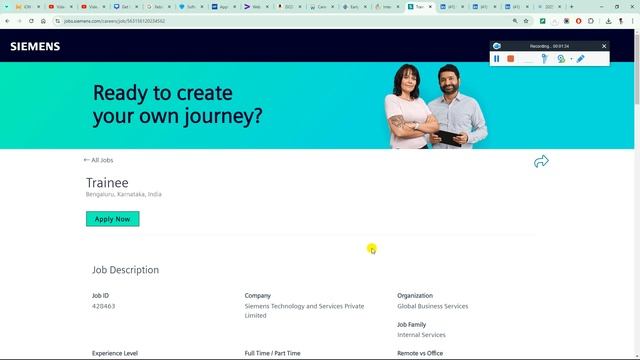Screen dimensions: 640x360
Task: Click the browser back arrow
Action: tap(7, 21)
